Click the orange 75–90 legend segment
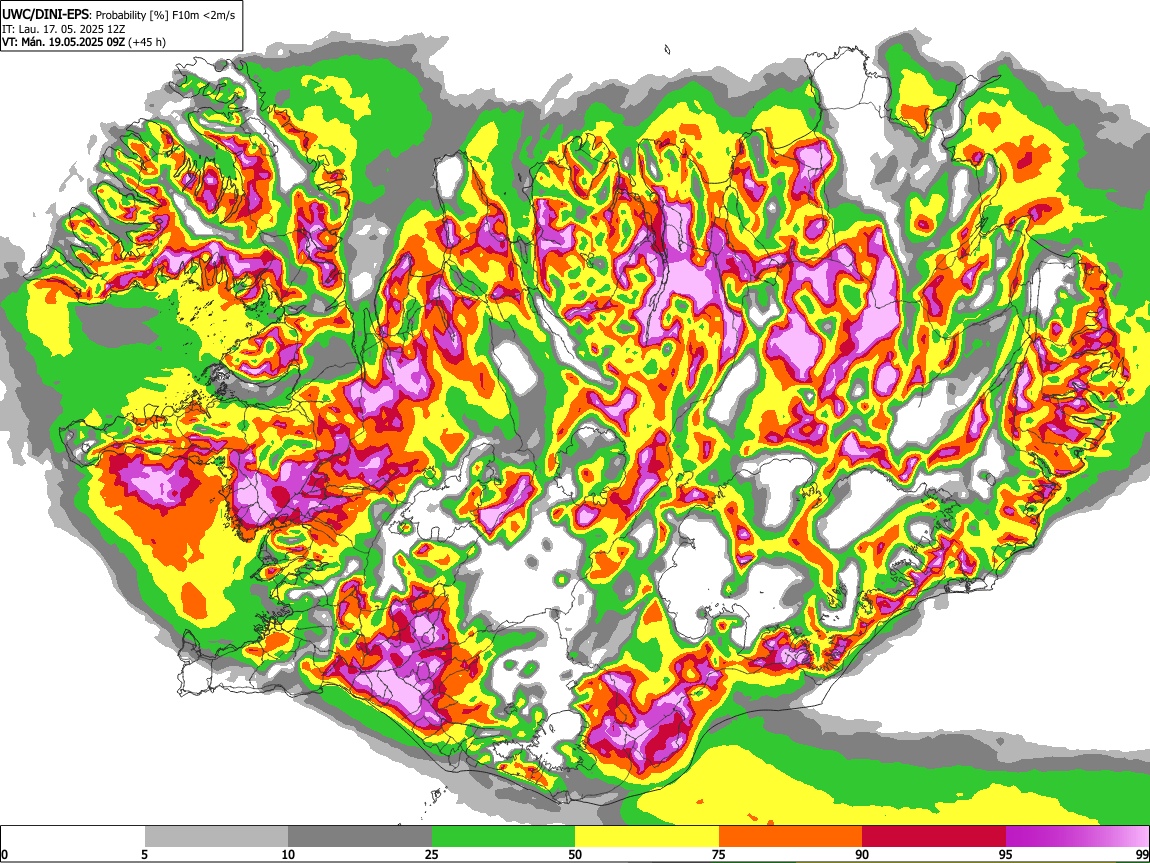 tap(791, 837)
